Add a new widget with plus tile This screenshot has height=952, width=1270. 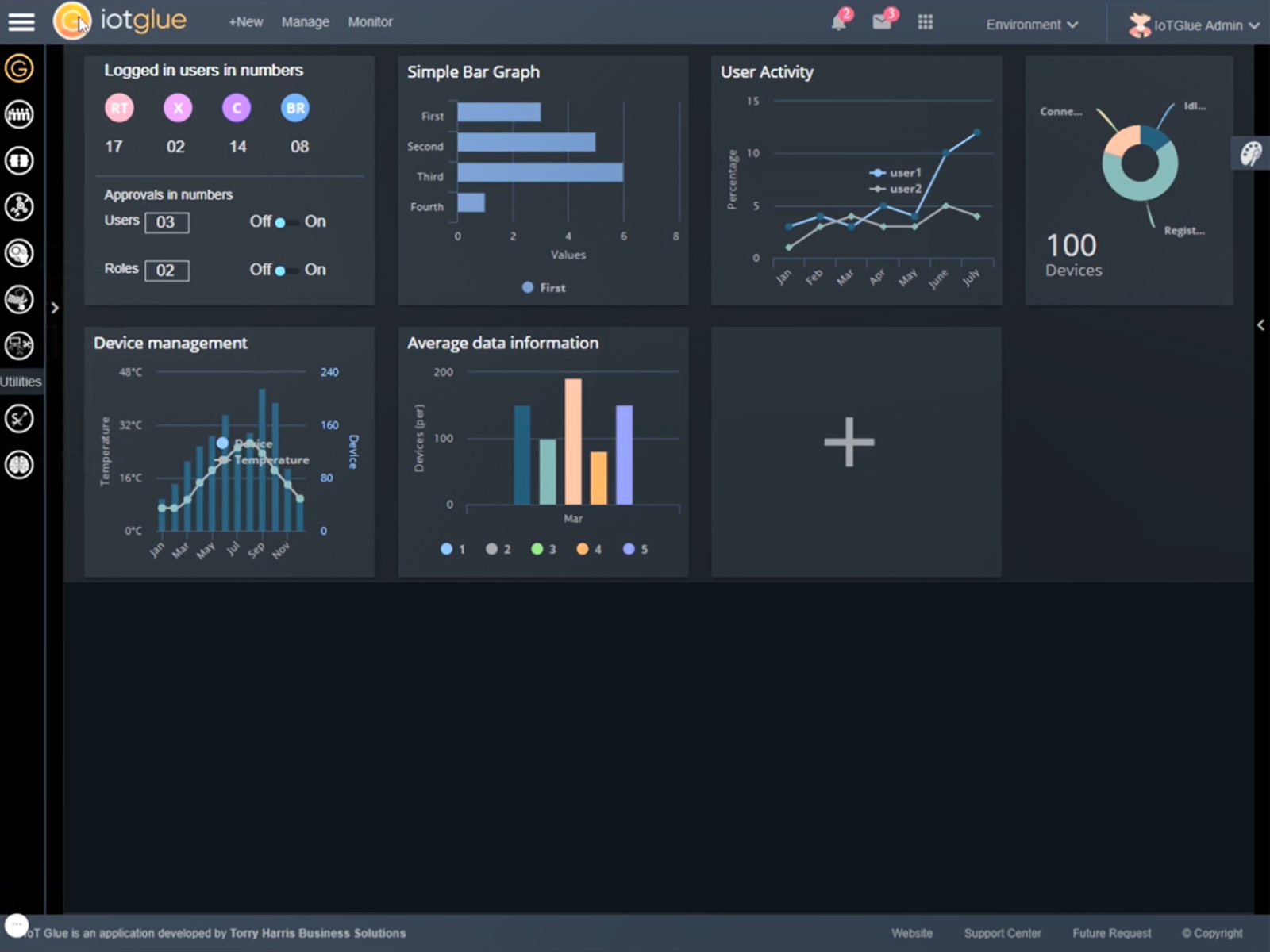[849, 442]
